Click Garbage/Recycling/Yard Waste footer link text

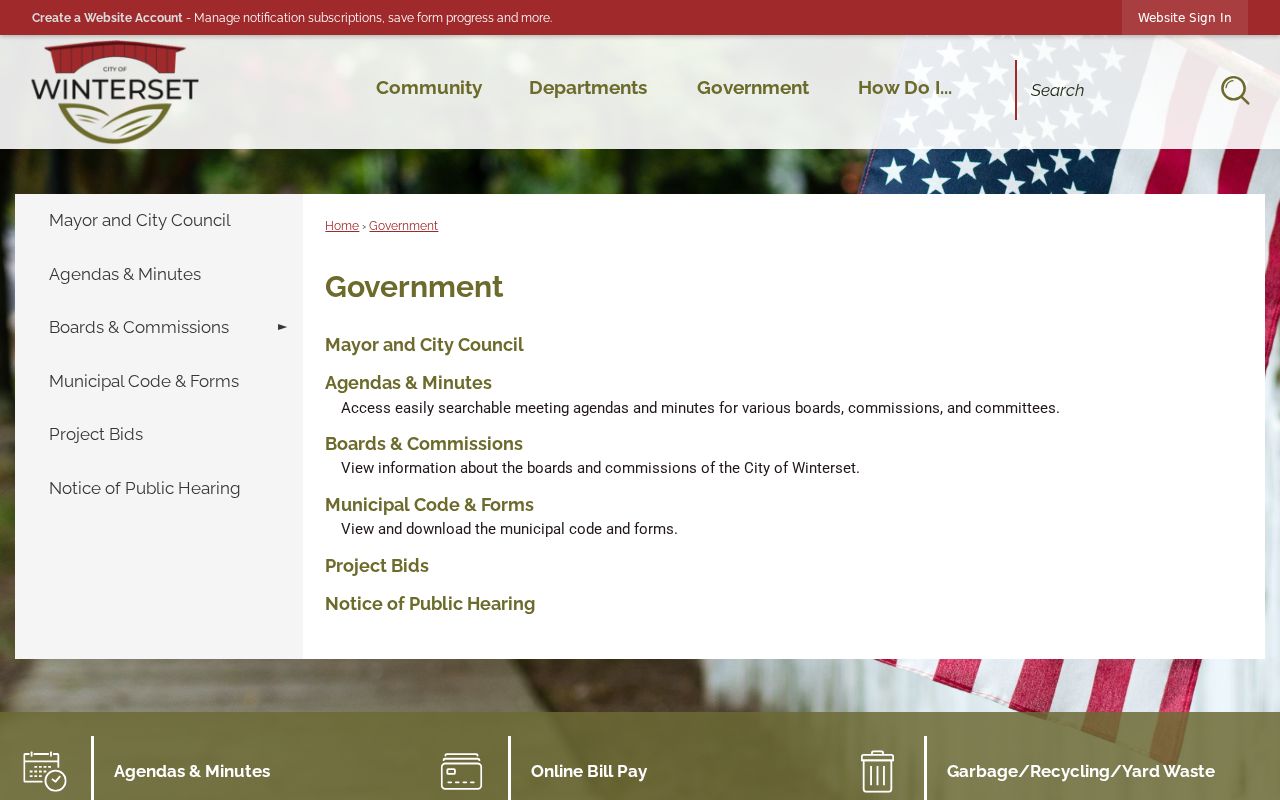1081,771
